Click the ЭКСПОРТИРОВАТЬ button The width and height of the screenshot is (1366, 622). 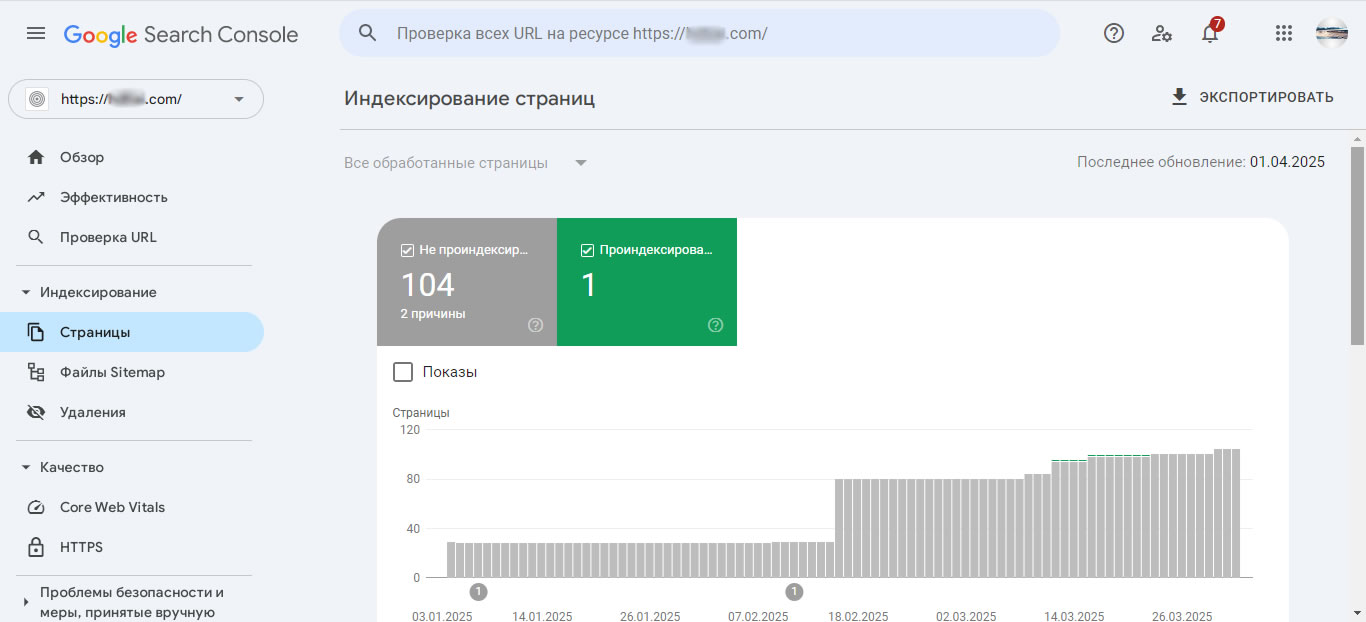(1251, 97)
